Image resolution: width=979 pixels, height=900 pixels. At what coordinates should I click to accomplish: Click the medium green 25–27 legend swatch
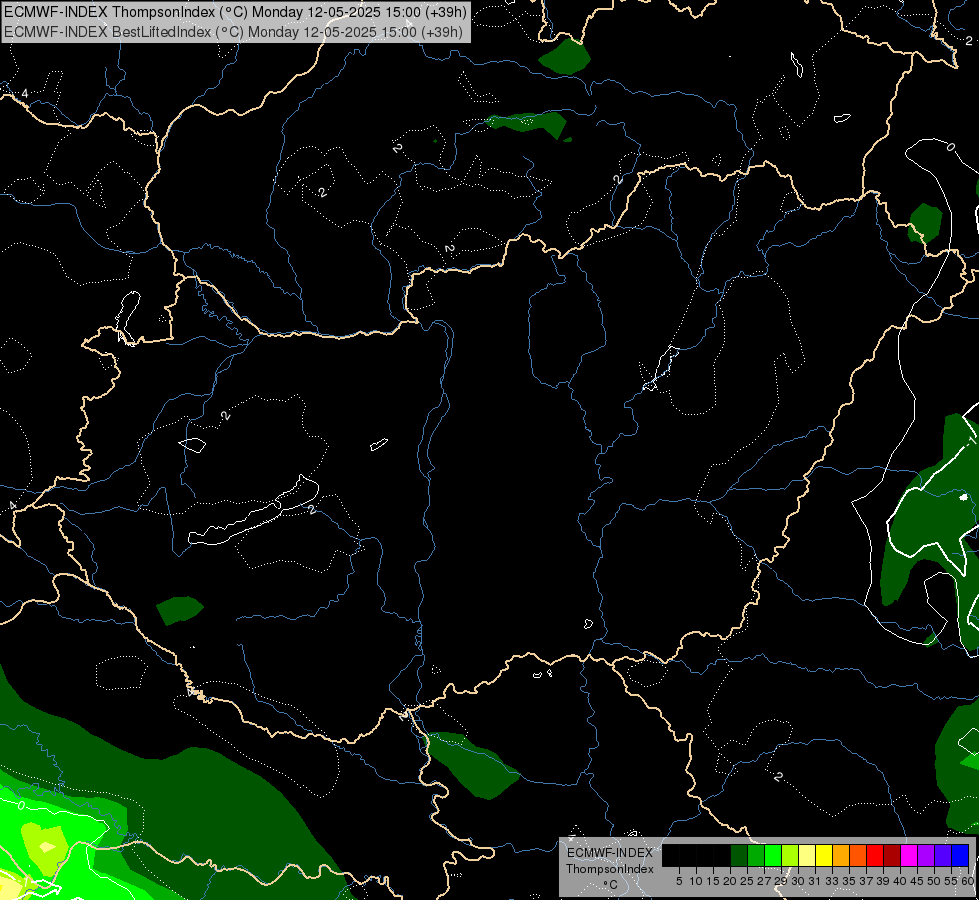(x=756, y=856)
